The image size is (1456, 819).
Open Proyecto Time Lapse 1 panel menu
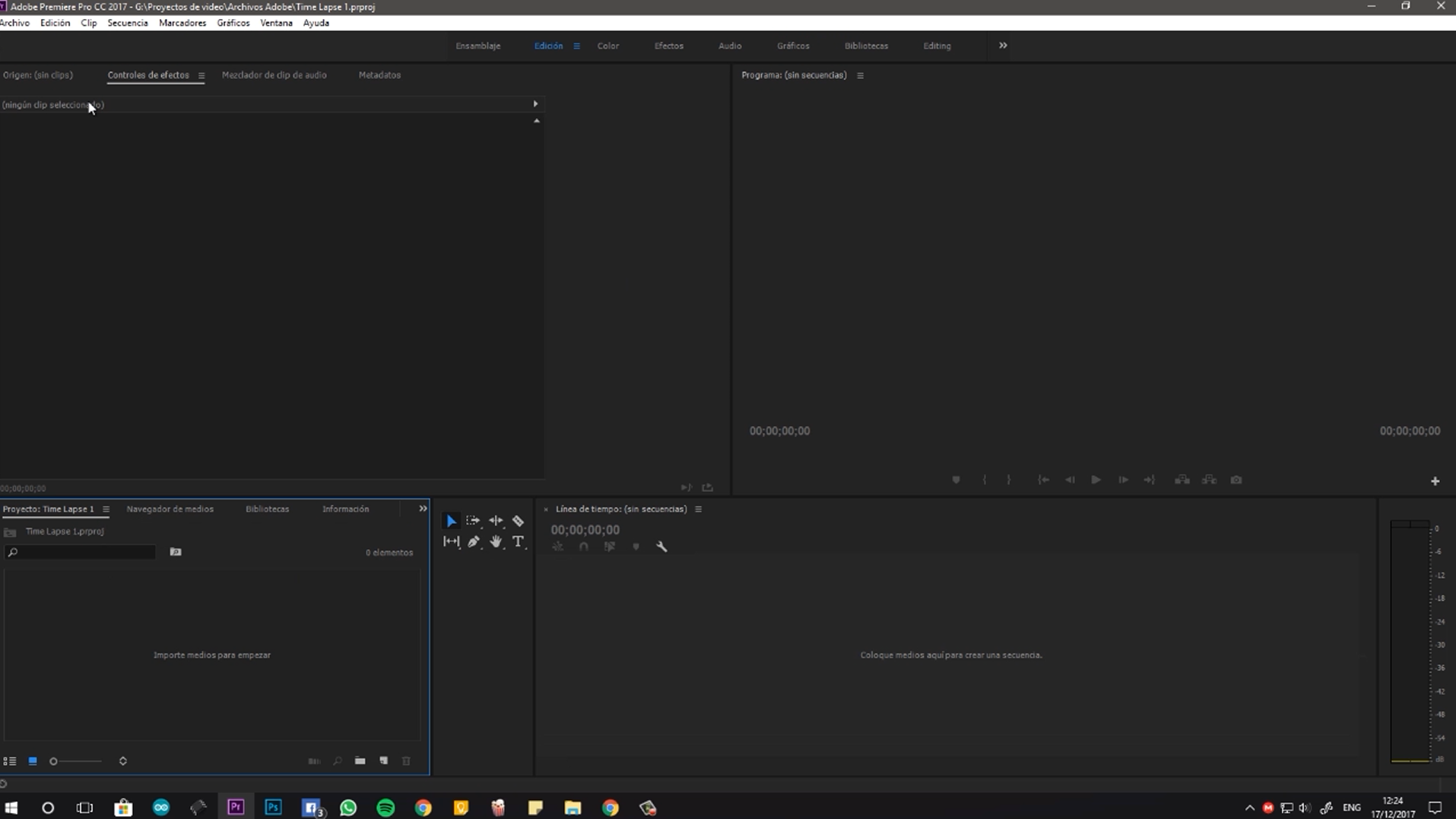pyautogui.click(x=106, y=509)
